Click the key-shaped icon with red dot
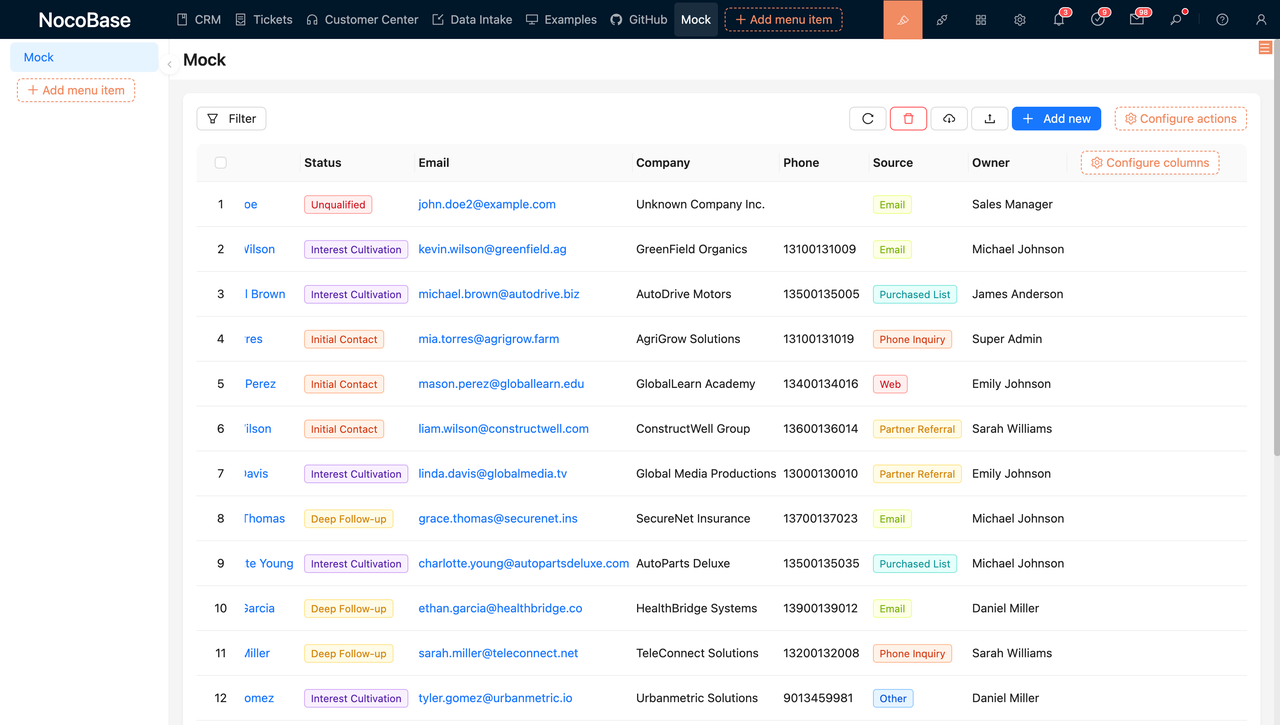Viewport: 1280px width, 725px height. click(1176, 19)
